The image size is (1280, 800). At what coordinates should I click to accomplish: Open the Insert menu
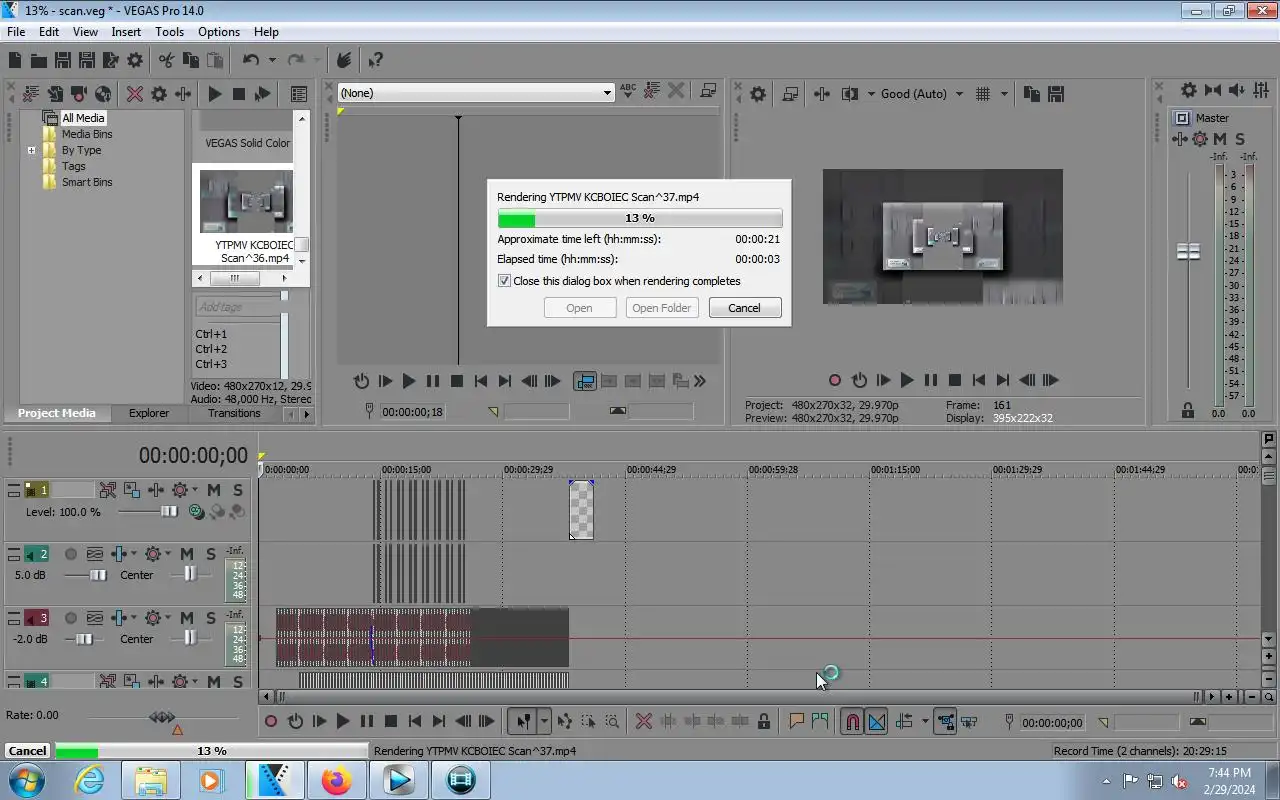click(126, 32)
